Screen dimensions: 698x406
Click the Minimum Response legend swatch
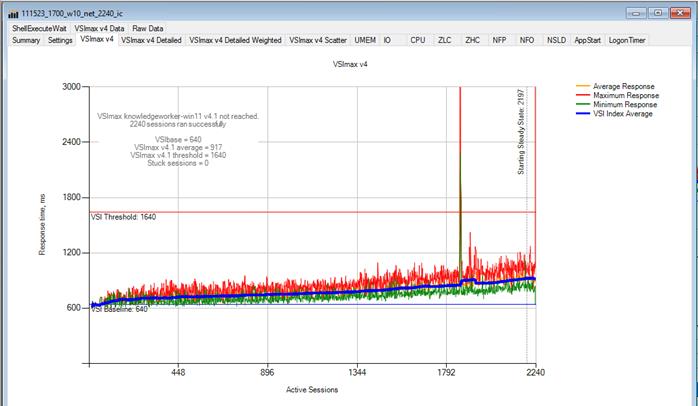583,104
